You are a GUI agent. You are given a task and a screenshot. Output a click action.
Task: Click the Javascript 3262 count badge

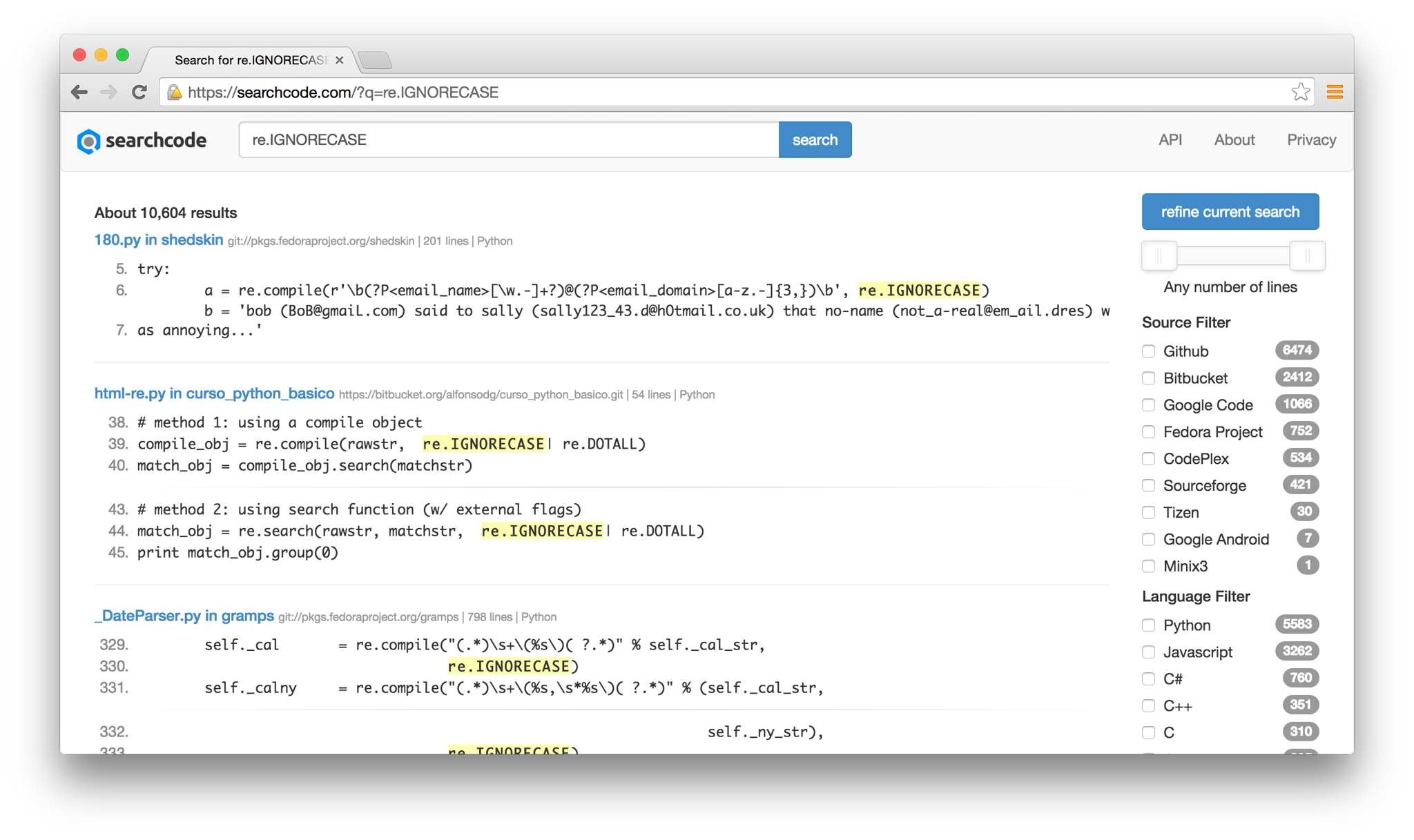(x=1297, y=651)
